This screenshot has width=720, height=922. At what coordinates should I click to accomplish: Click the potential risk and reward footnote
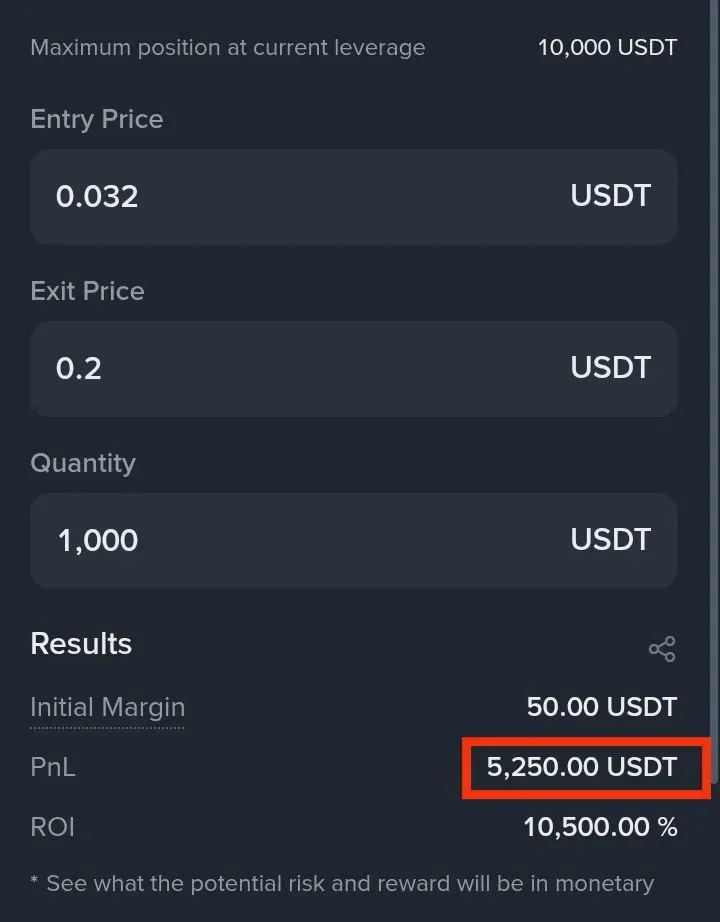(342, 883)
